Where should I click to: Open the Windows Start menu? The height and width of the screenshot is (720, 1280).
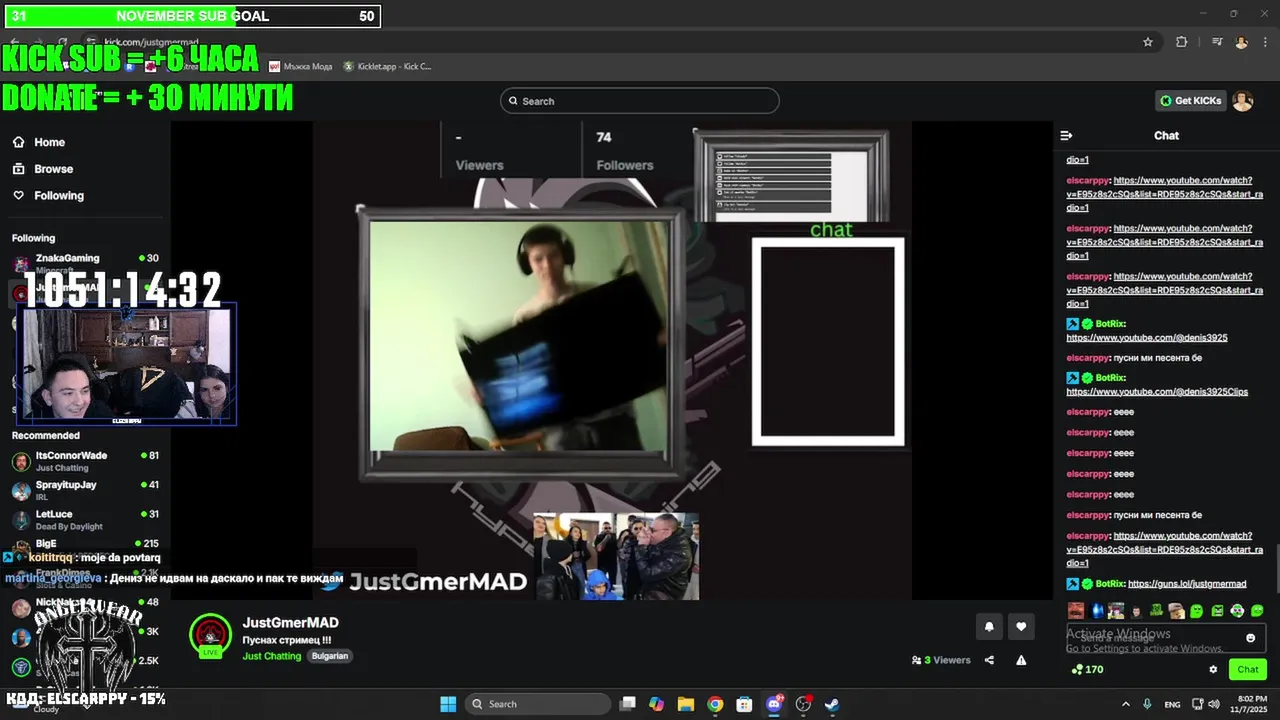tap(448, 704)
